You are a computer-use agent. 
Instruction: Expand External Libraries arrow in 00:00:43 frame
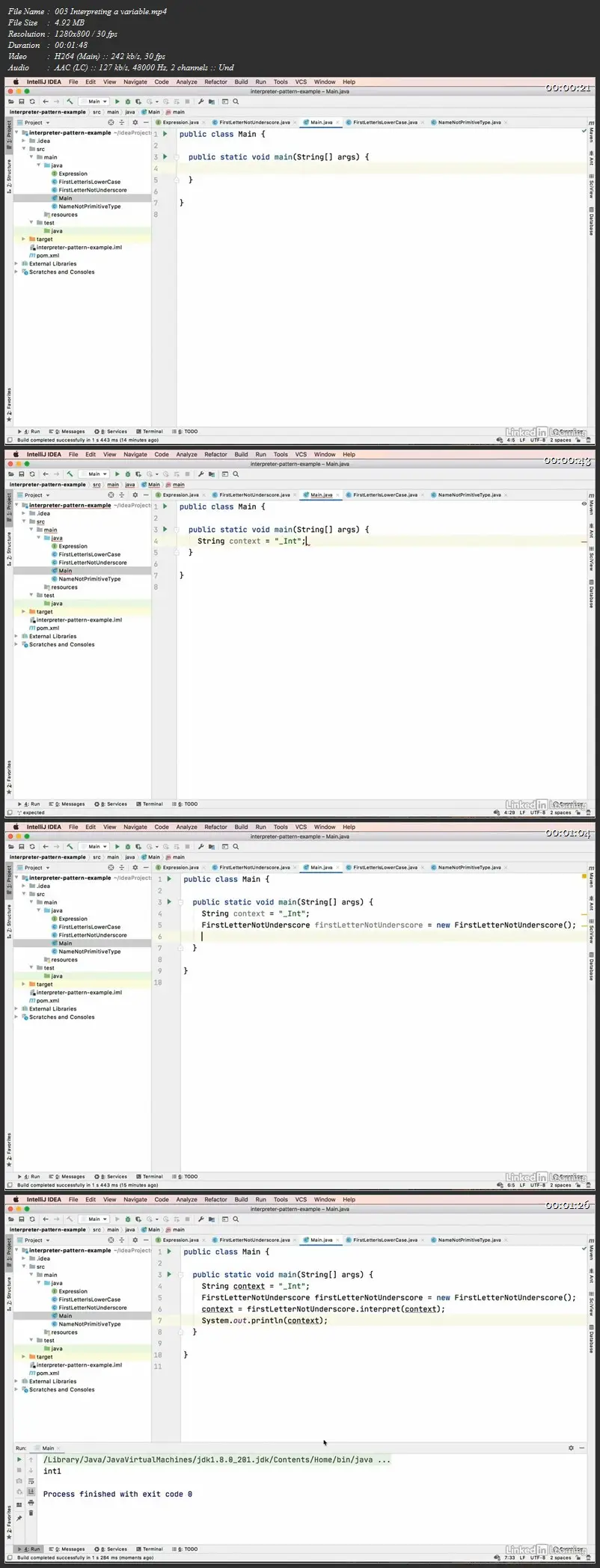16,636
